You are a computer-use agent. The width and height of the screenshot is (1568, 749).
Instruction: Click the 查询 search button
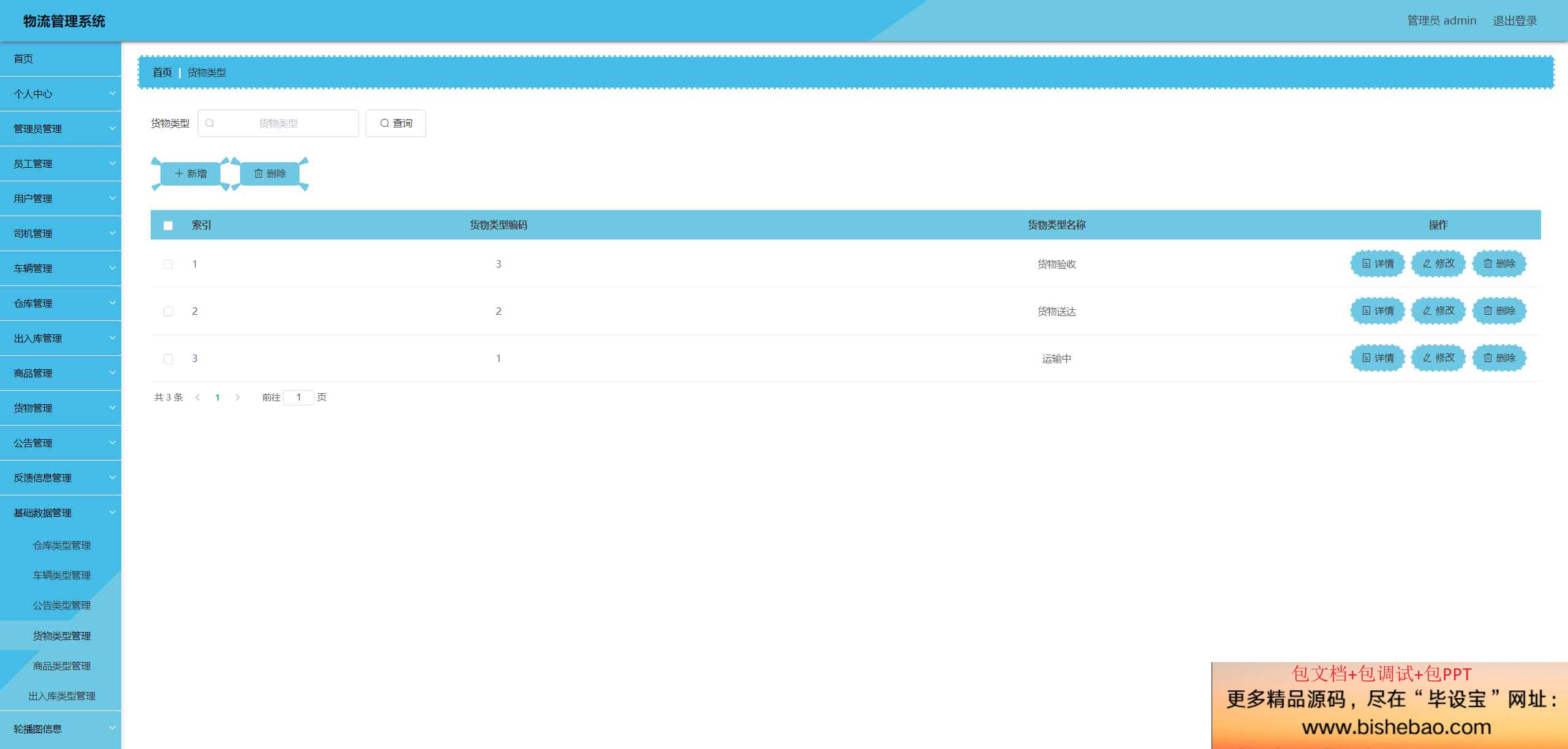[396, 123]
